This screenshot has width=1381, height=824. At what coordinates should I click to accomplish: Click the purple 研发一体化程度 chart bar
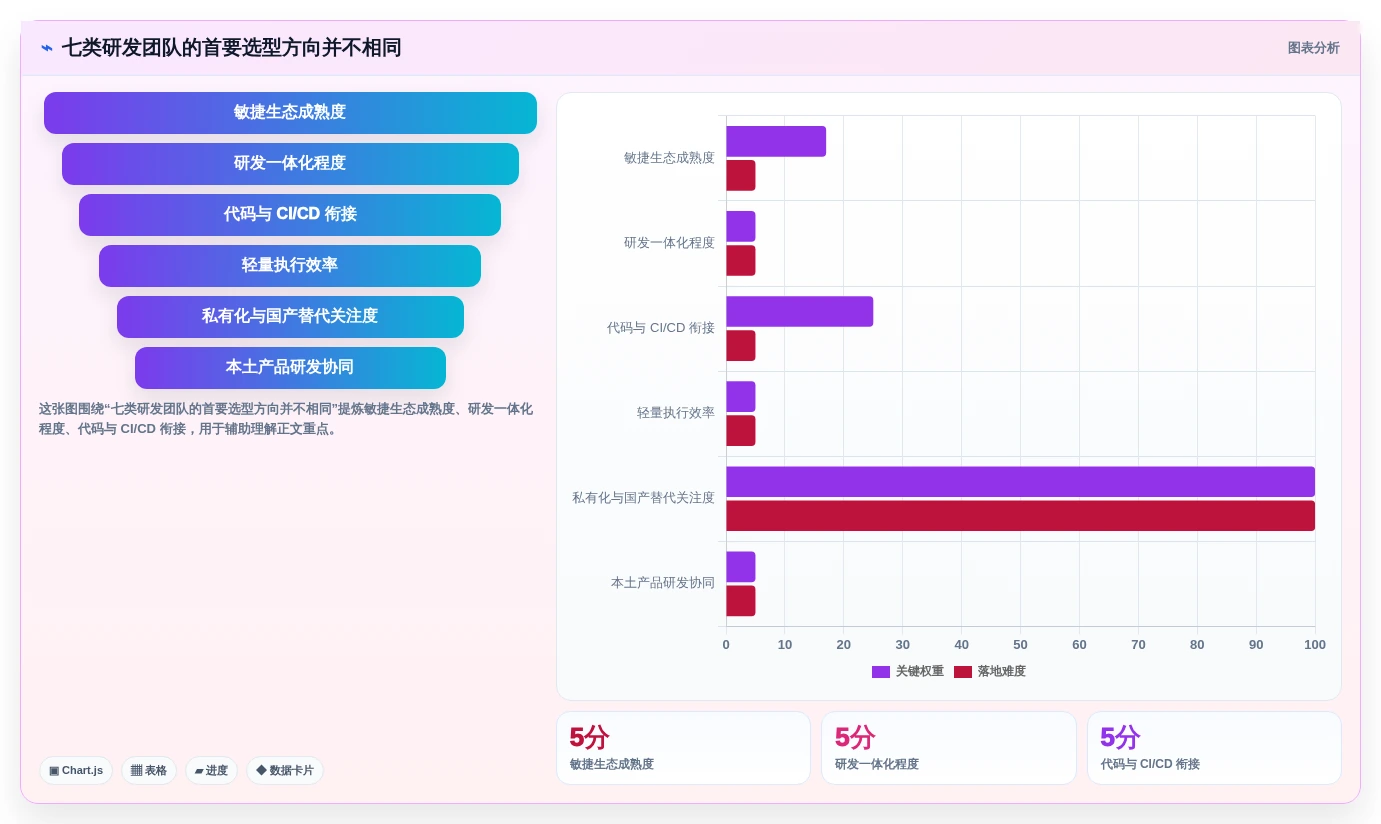(x=740, y=226)
